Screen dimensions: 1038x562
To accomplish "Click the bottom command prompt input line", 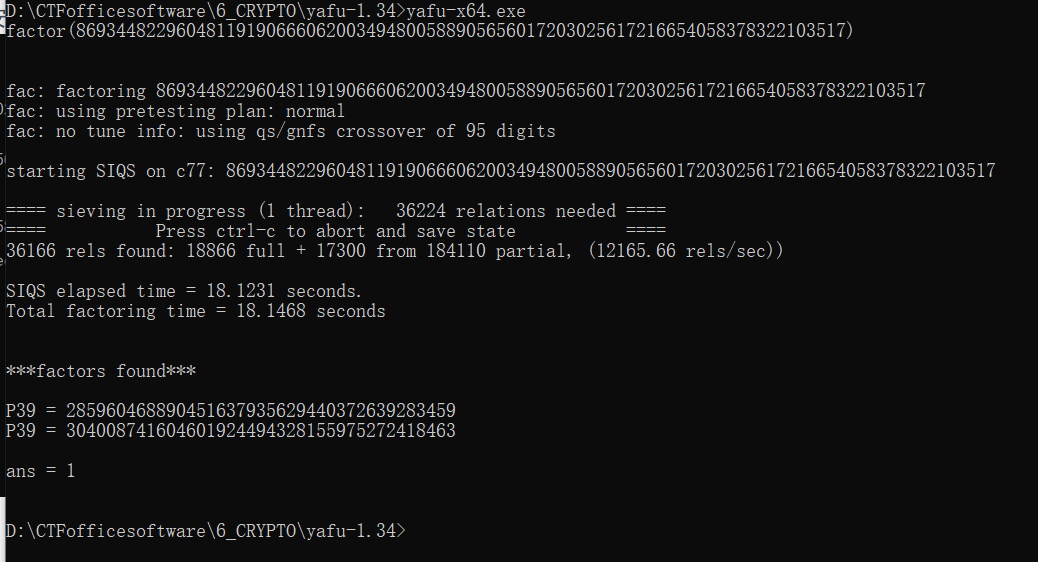I will tap(204, 531).
